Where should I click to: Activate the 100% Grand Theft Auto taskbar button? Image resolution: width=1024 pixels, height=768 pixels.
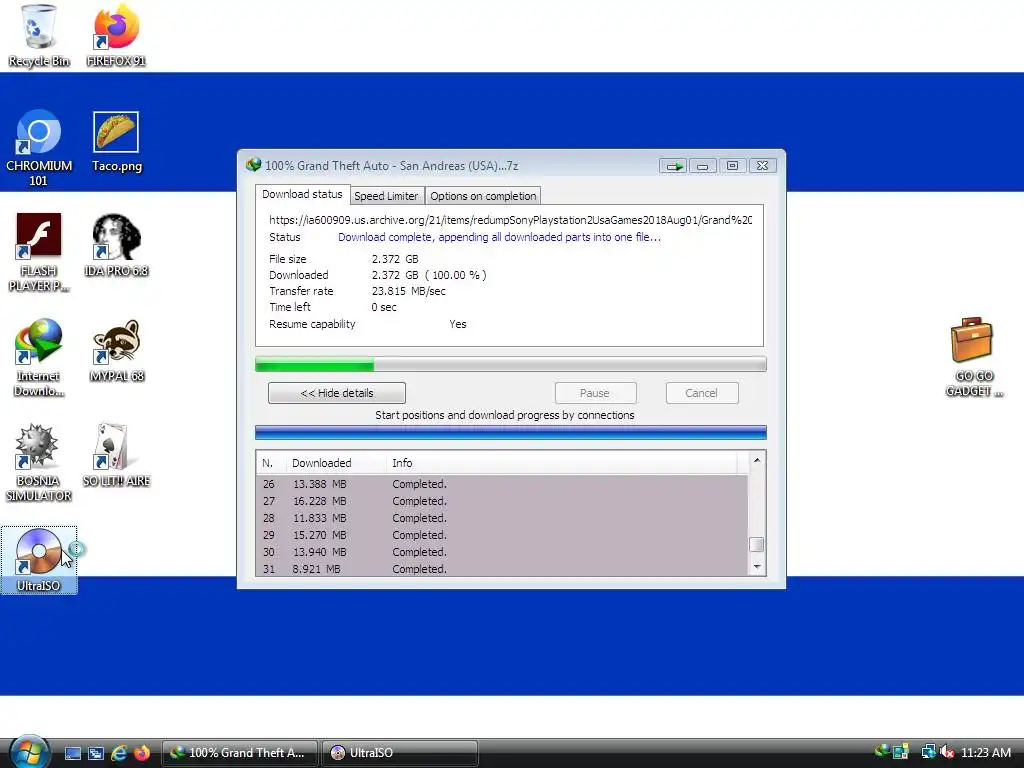point(240,752)
